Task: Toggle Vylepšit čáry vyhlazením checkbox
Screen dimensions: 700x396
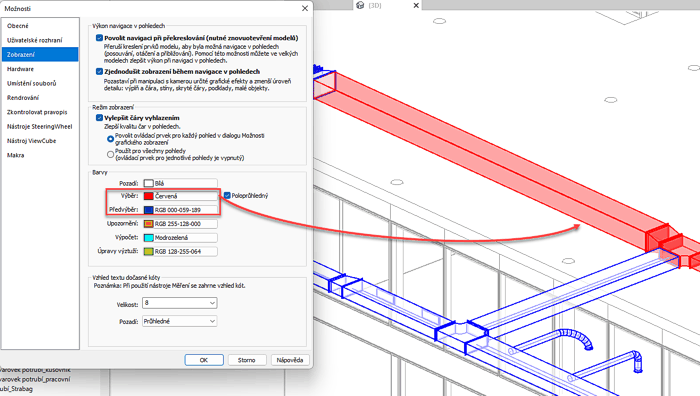Action: [99, 118]
